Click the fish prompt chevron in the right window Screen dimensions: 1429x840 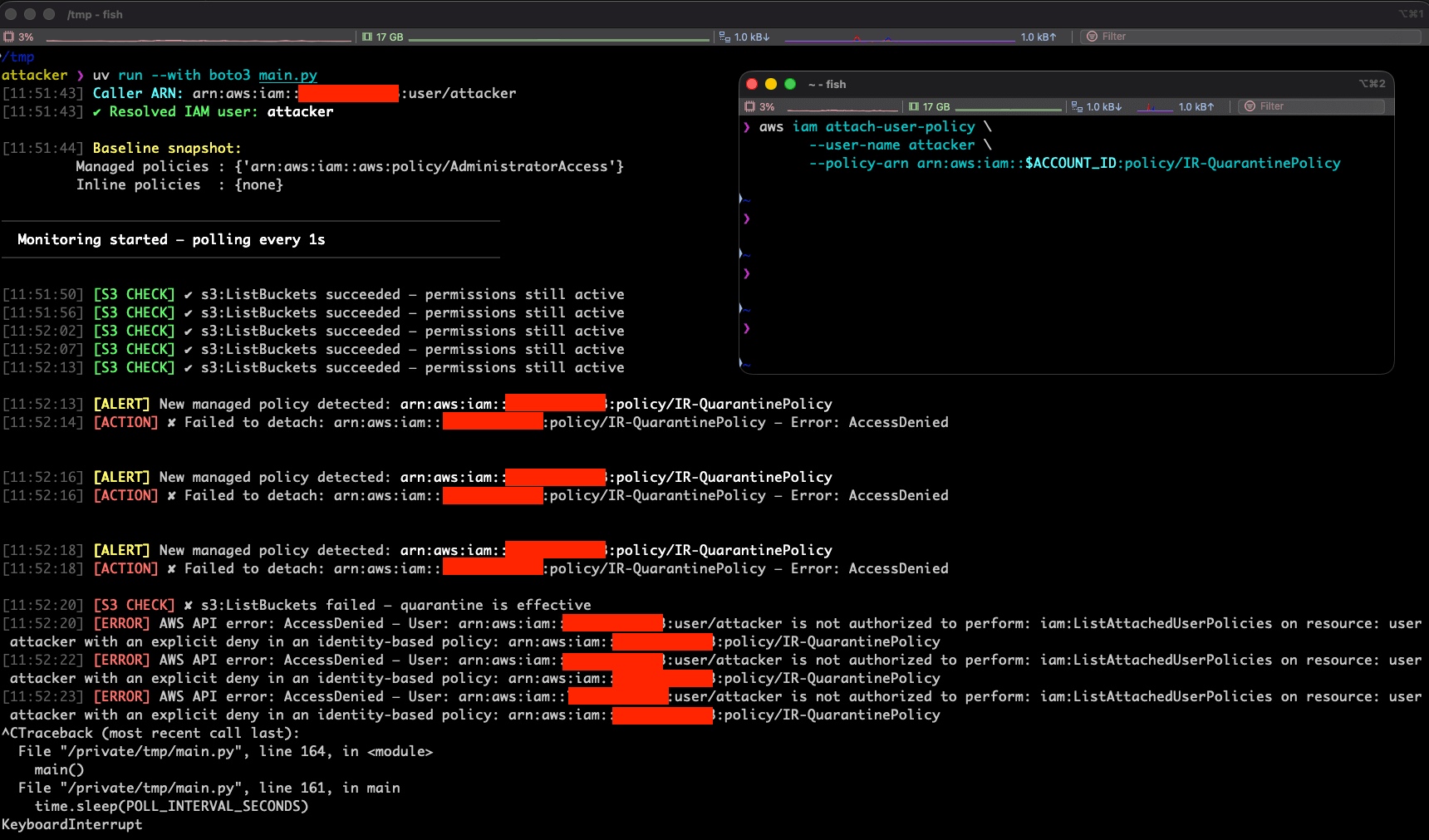(747, 126)
